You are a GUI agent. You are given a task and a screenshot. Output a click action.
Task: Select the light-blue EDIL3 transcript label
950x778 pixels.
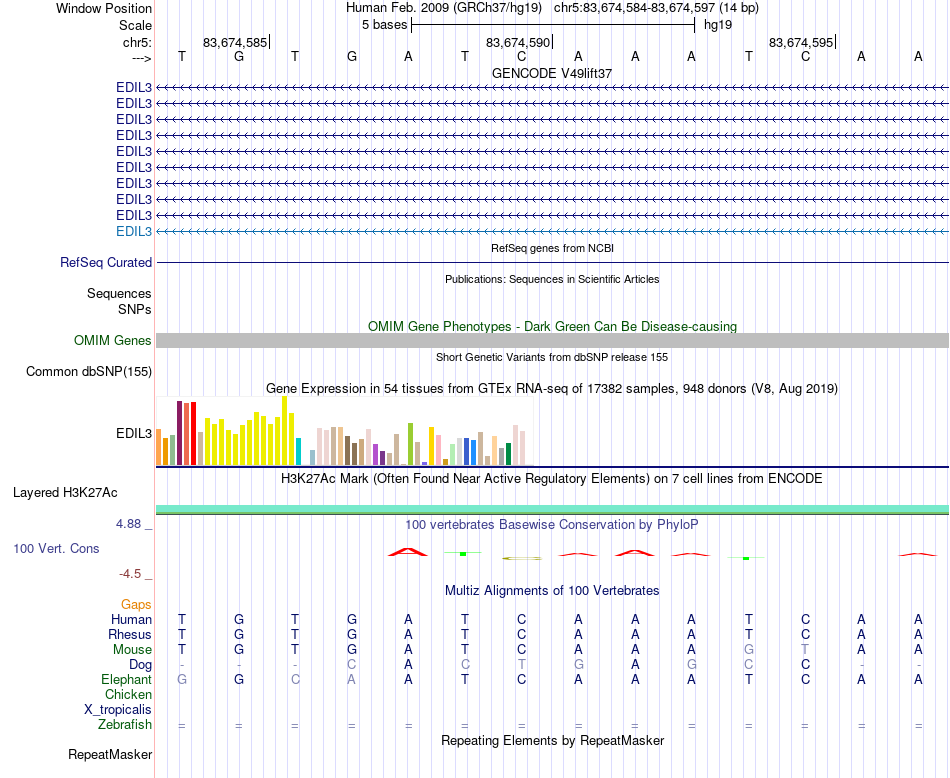(x=134, y=231)
